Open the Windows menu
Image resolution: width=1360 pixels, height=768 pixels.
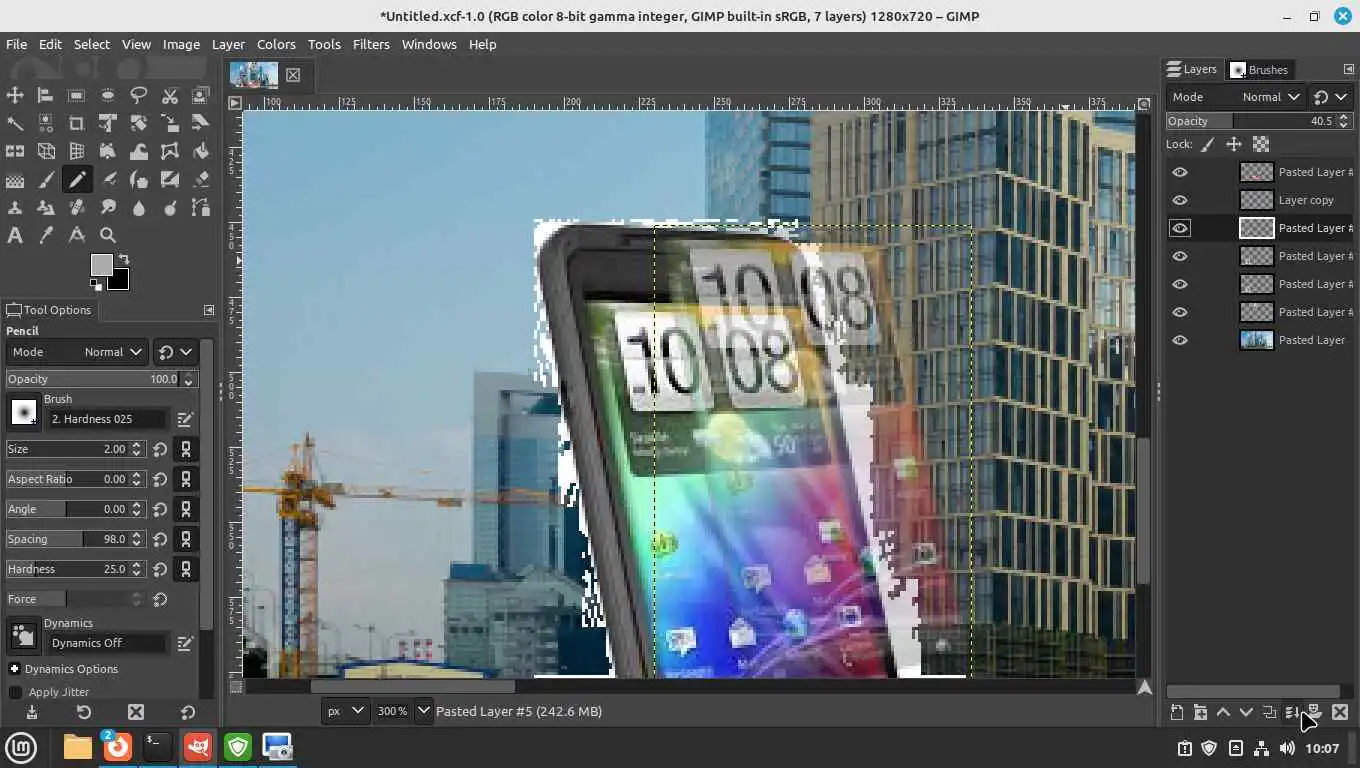[429, 44]
